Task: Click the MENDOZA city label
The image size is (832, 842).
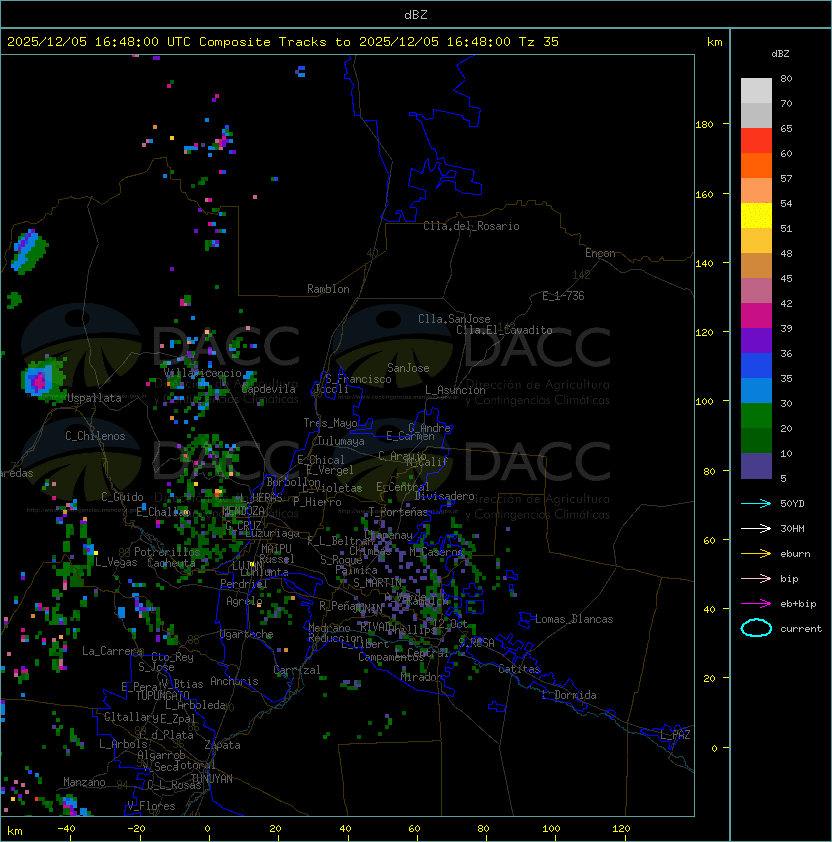Action: point(243,510)
